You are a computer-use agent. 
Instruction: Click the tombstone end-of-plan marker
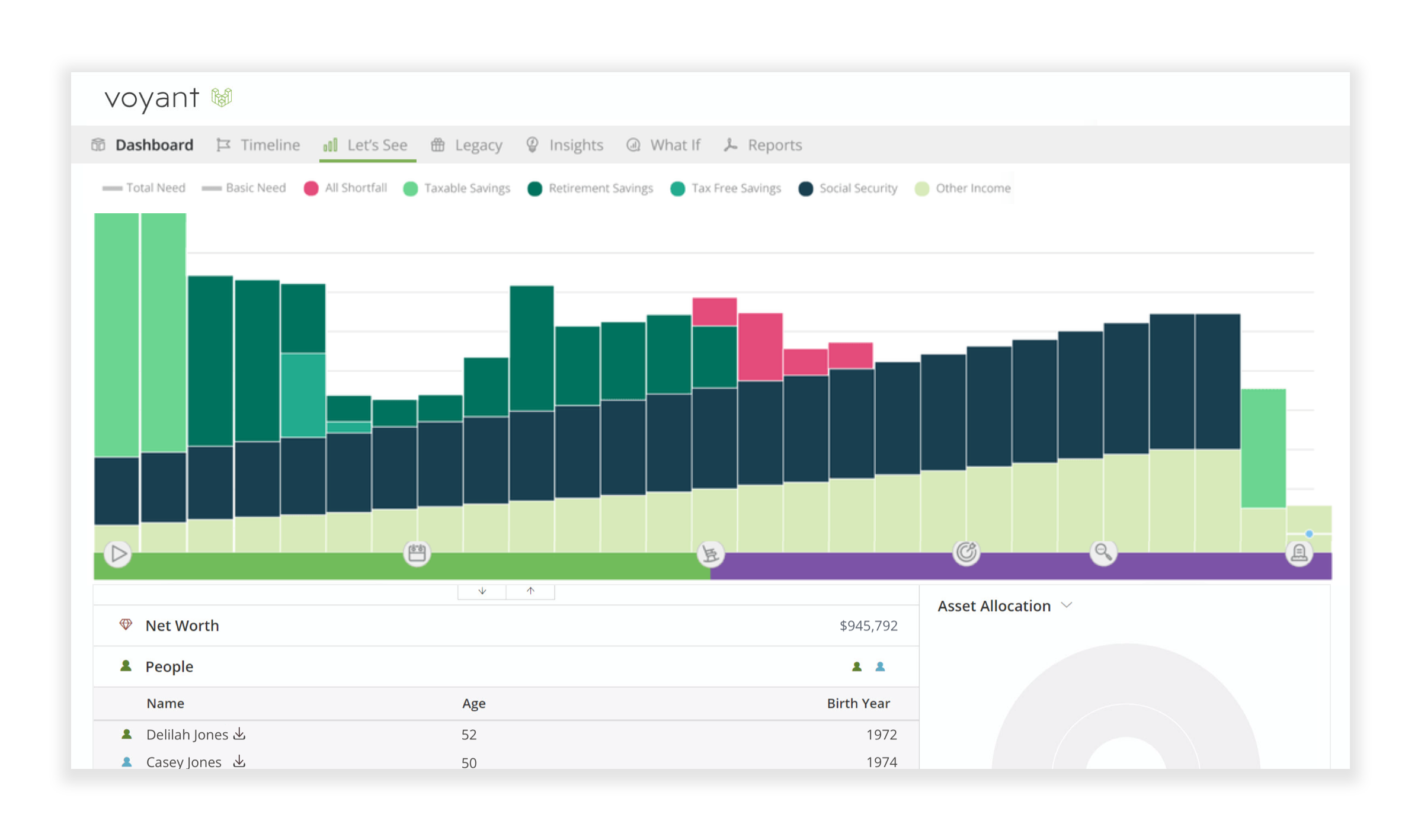pos(1299,553)
